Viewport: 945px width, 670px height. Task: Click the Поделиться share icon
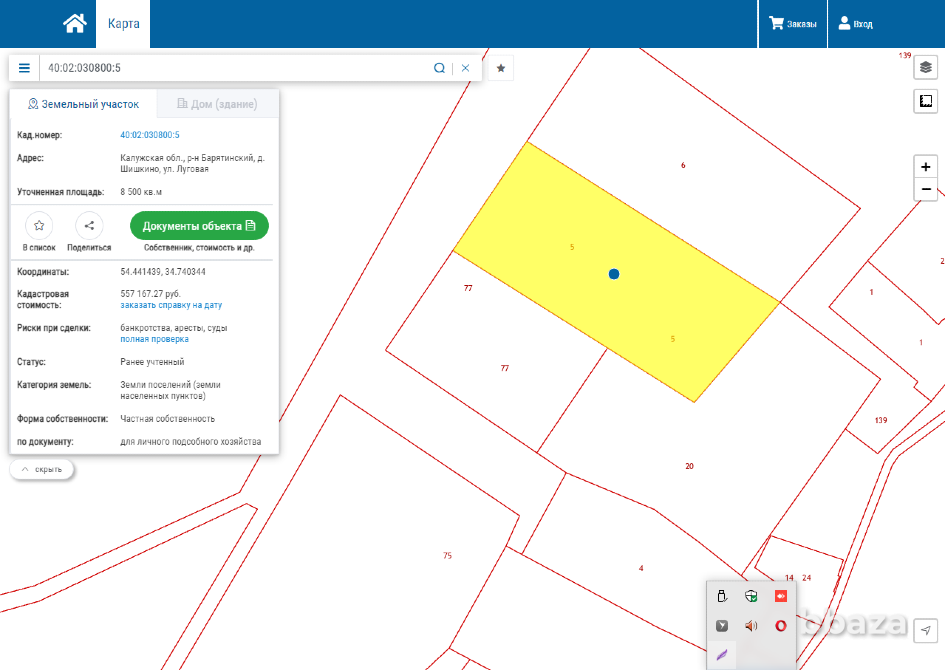(x=89, y=226)
